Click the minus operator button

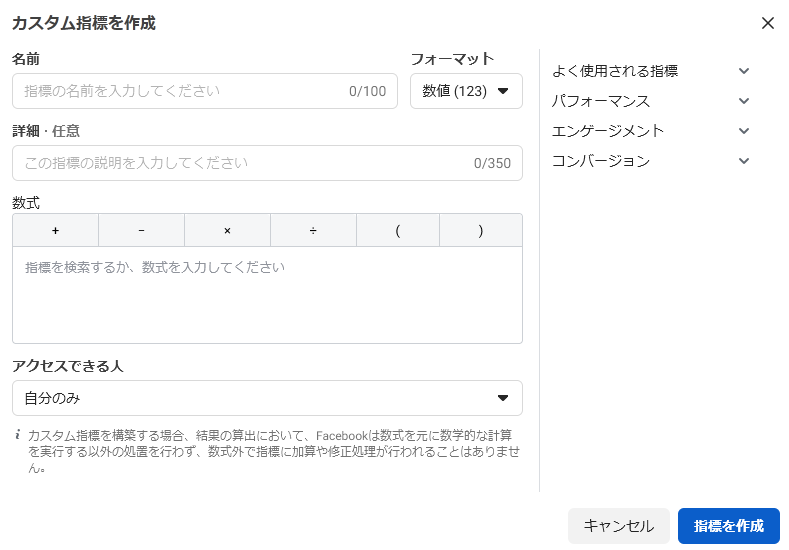pyautogui.click(x=141, y=230)
